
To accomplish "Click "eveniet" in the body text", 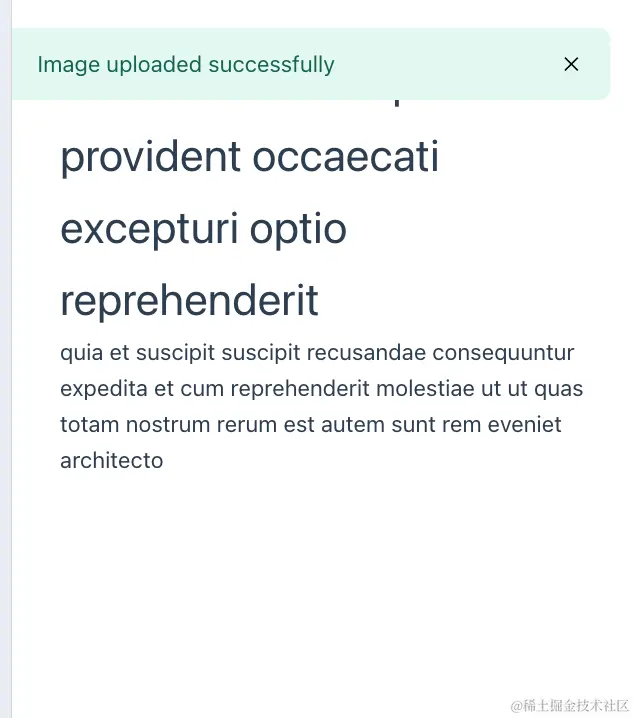I will tap(525, 425).
